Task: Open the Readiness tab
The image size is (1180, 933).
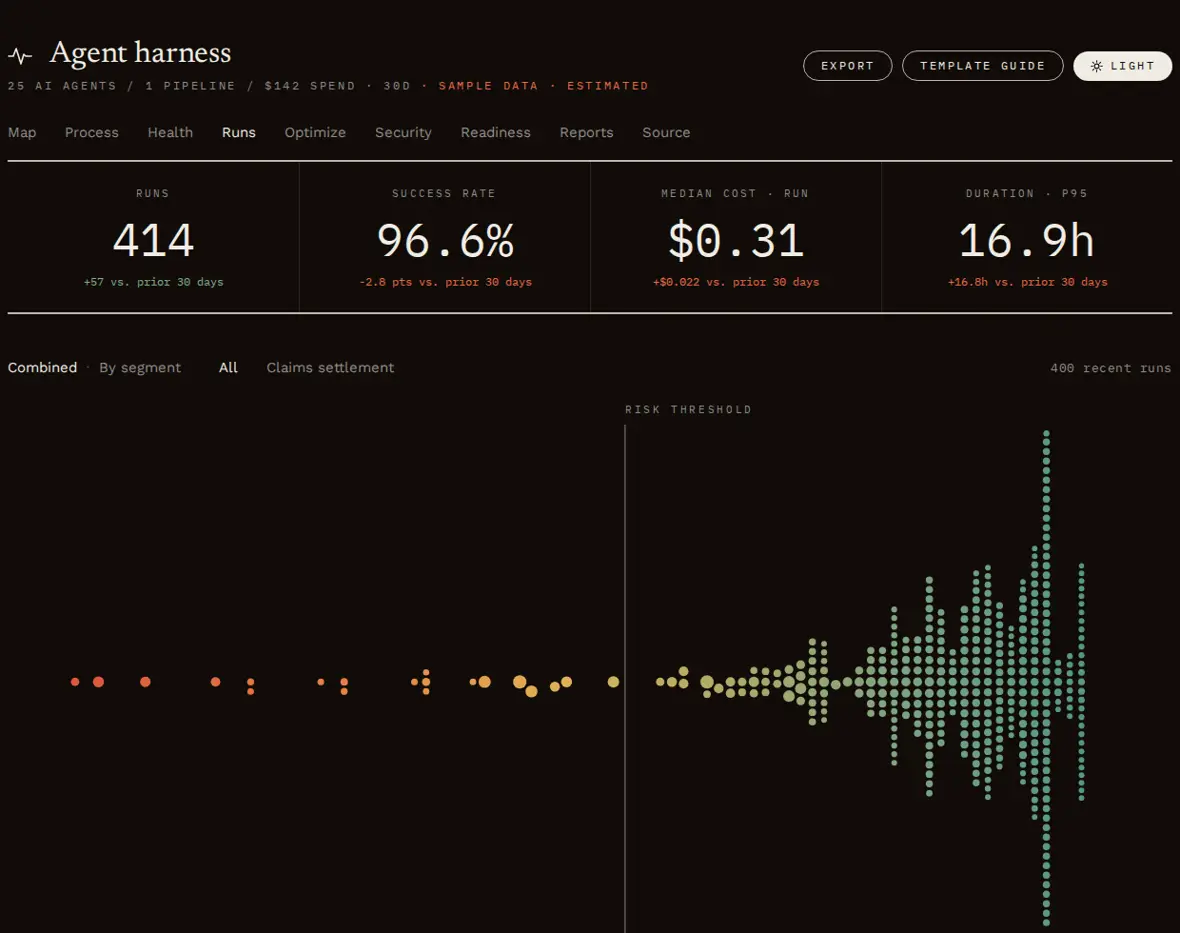Action: [495, 132]
